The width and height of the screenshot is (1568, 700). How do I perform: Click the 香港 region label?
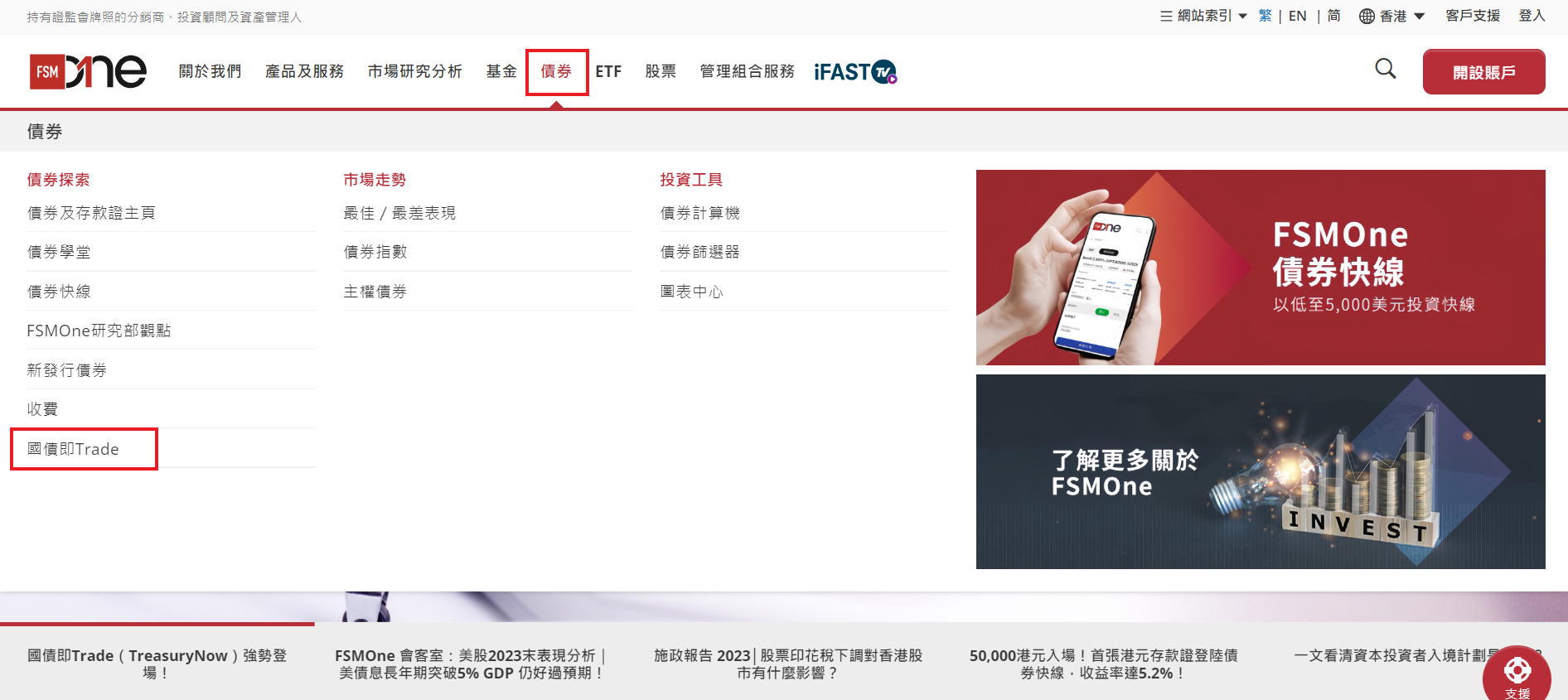[x=1393, y=16]
